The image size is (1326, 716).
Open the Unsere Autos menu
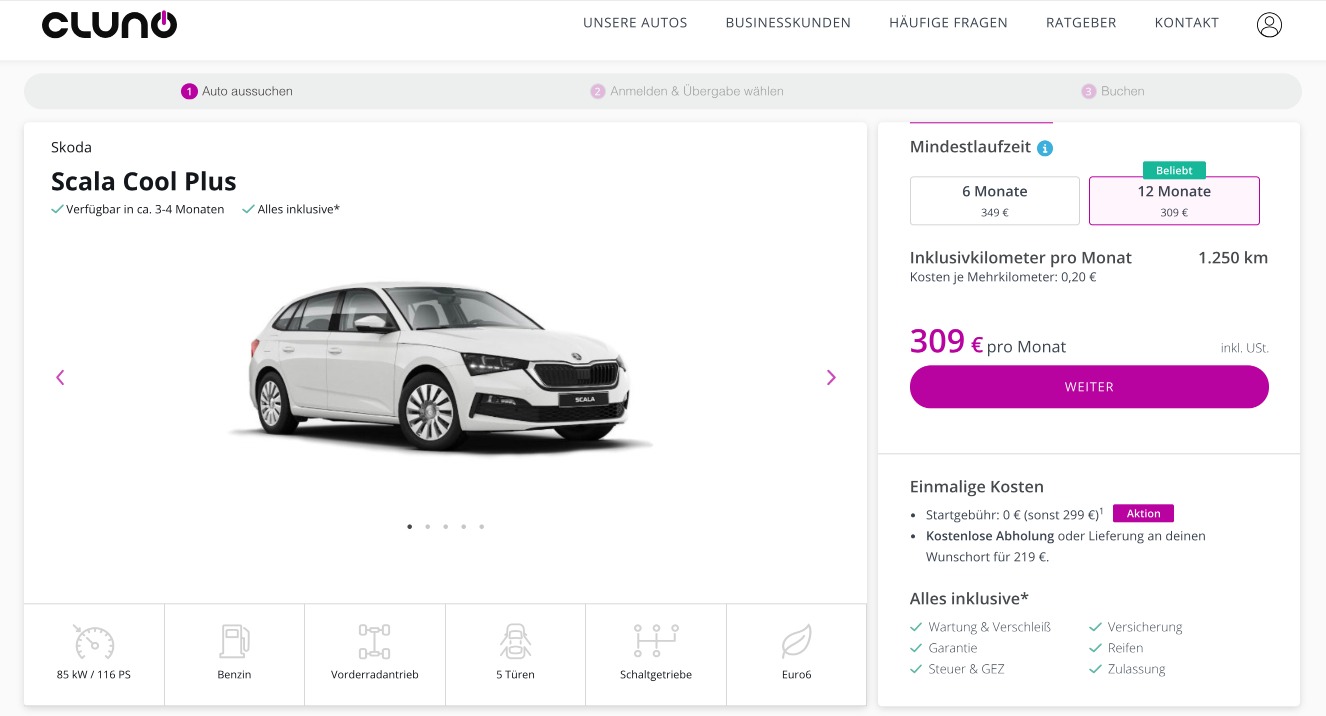(x=635, y=23)
